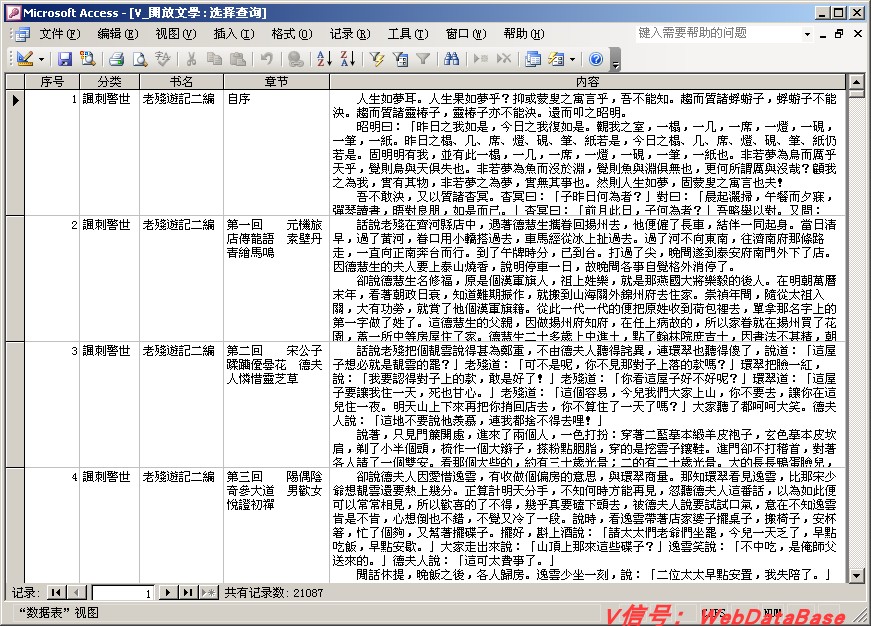Select the 分类 column header

[x=109, y=82]
